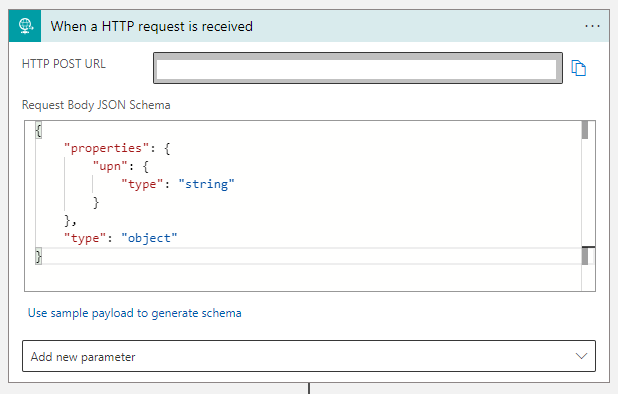Click the trigger title 'When a HTTP request is received'
This screenshot has width=619, height=394.
[x=152, y=26]
